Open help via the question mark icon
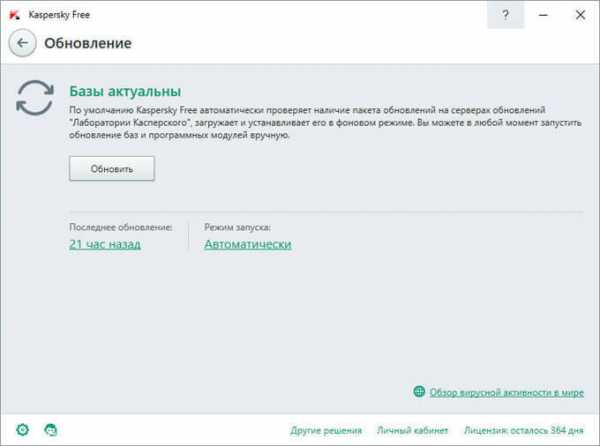This screenshot has width=600, height=446. click(x=505, y=15)
